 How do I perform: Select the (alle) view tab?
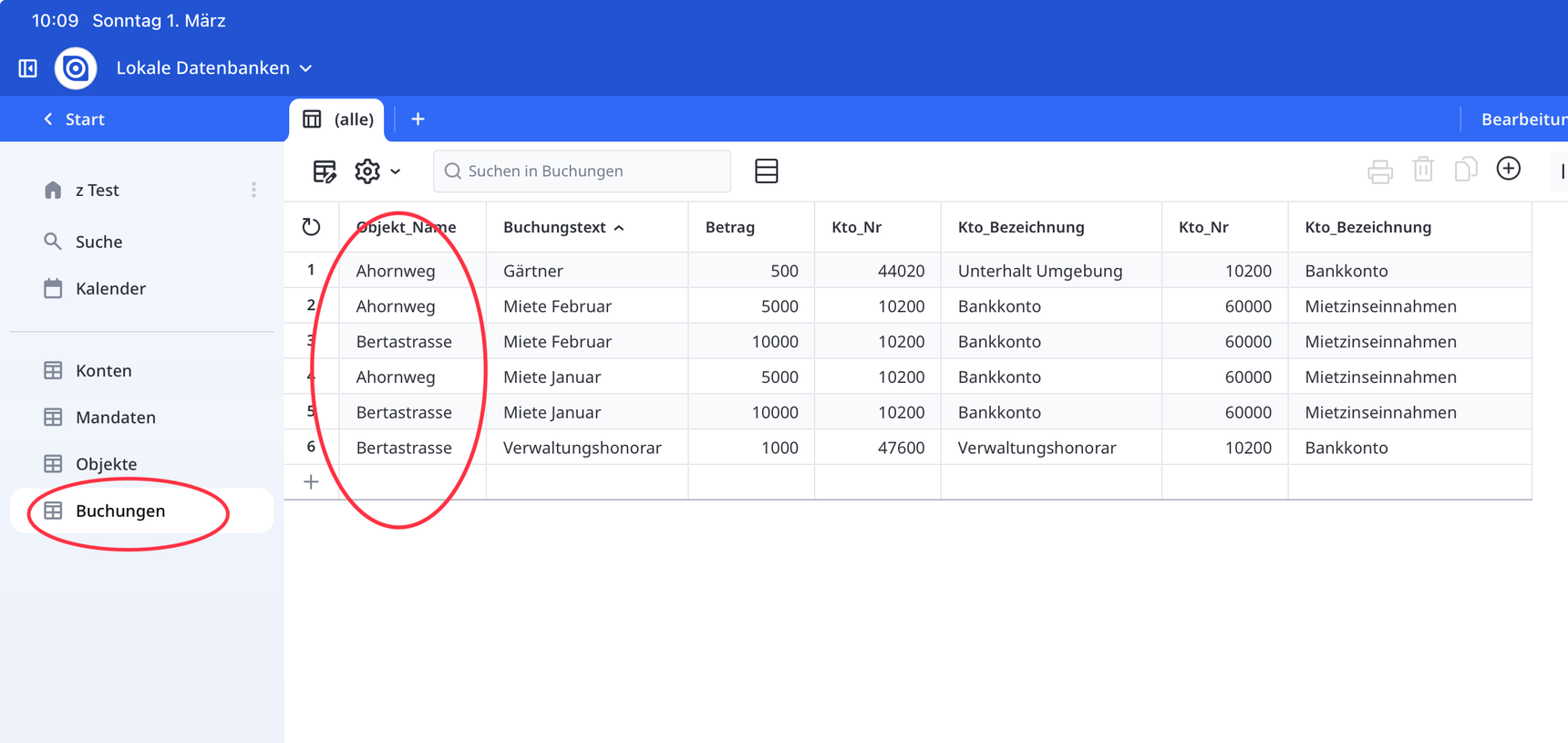pyautogui.click(x=338, y=119)
